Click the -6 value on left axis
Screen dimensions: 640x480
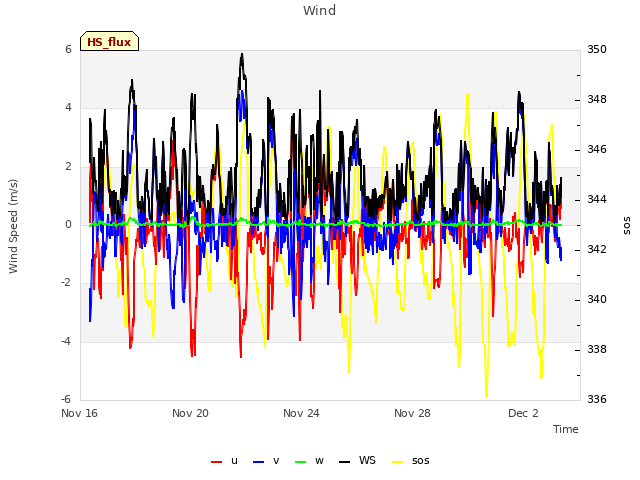point(66,399)
